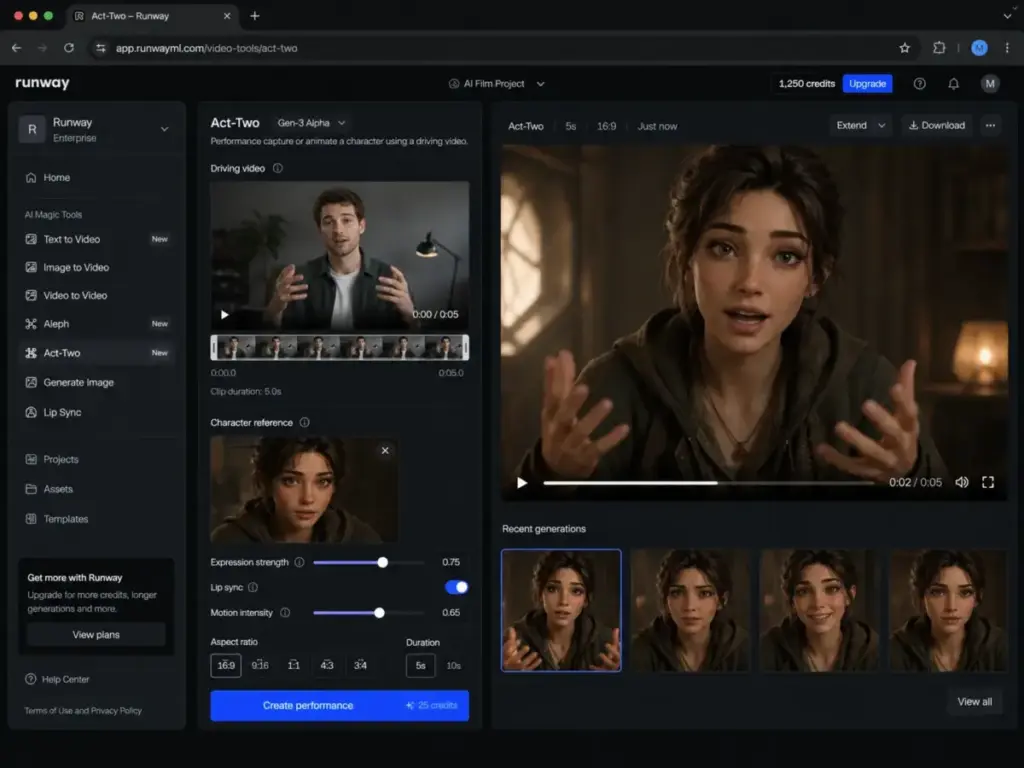1024x768 pixels.
Task: Open the top bar help icon
Action: 920,84
